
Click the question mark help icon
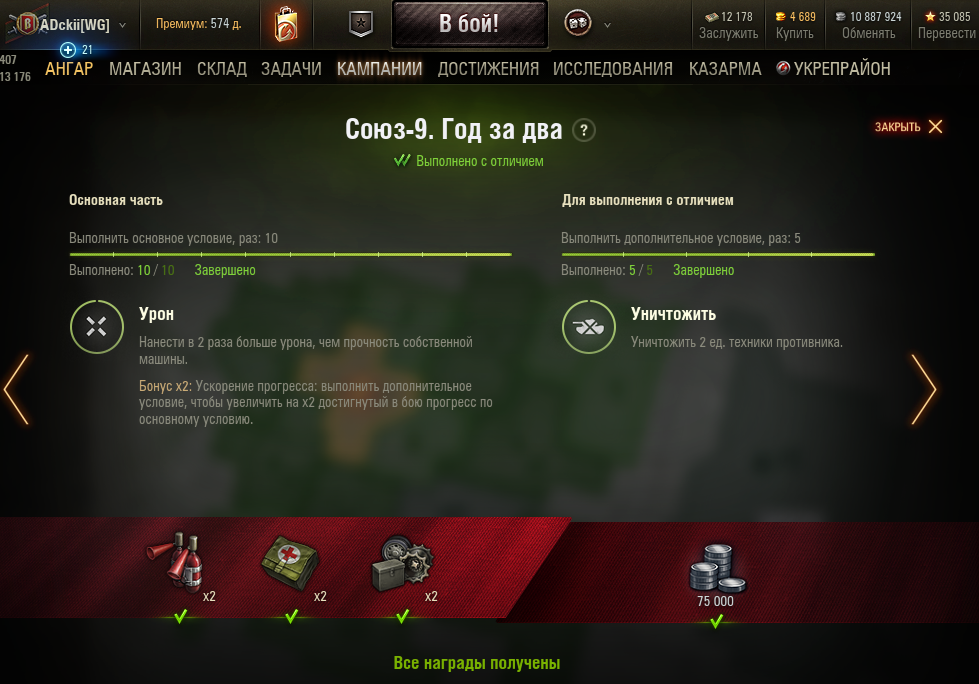tap(584, 130)
